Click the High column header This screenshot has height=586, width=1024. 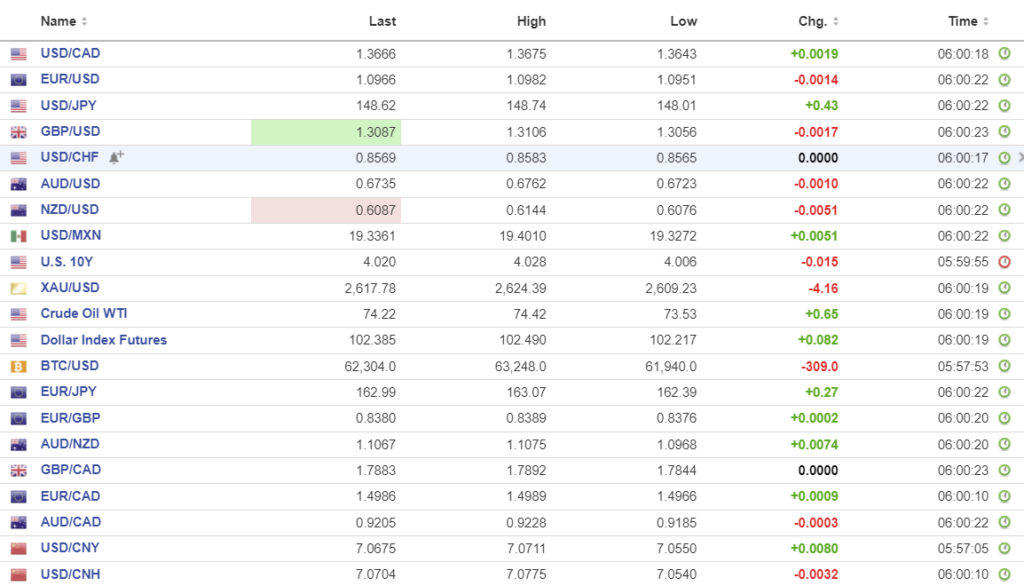click(x=532, y=21)
